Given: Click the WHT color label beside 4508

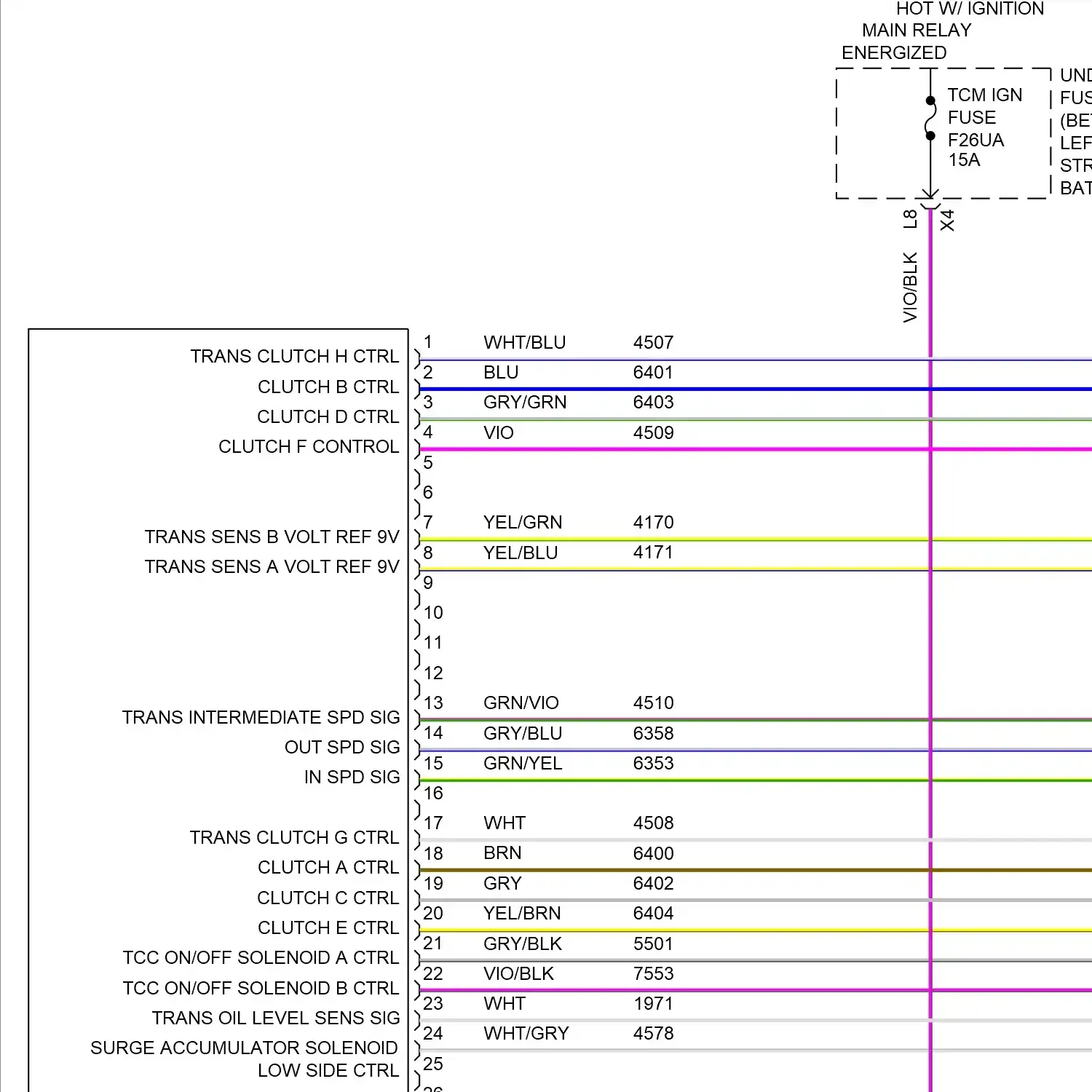Looking at the screenshot, I should tap(505, 823).
